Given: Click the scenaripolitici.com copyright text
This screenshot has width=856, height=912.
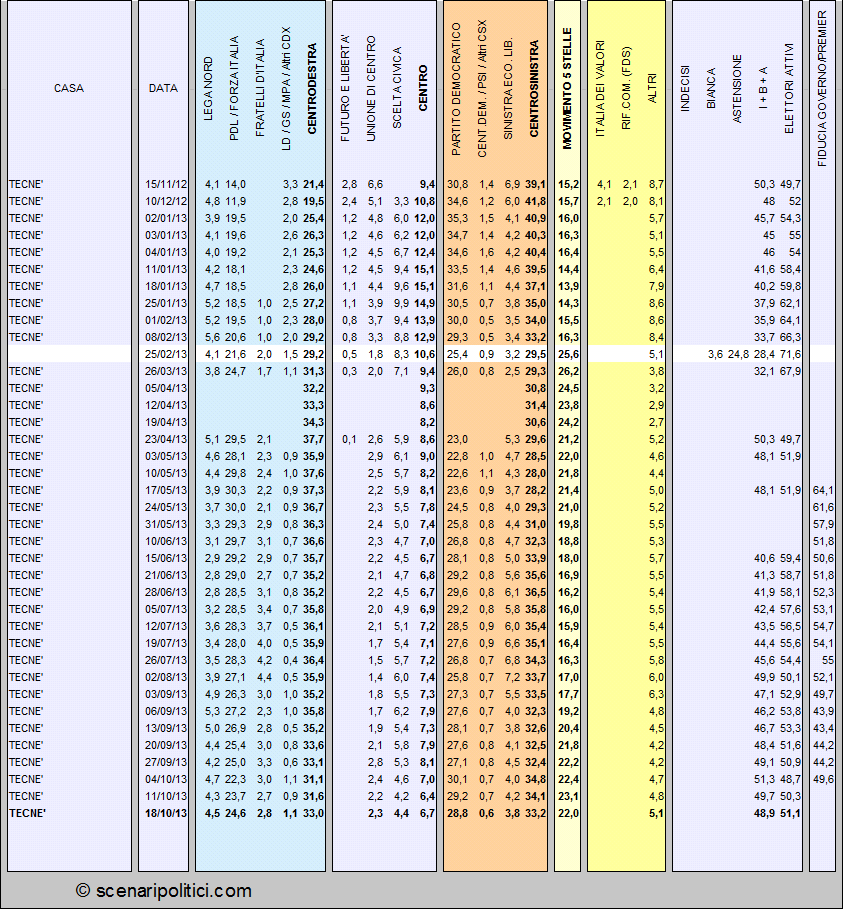Looking at the screenshot, I should pyautogui.click(x=164, y=890).
